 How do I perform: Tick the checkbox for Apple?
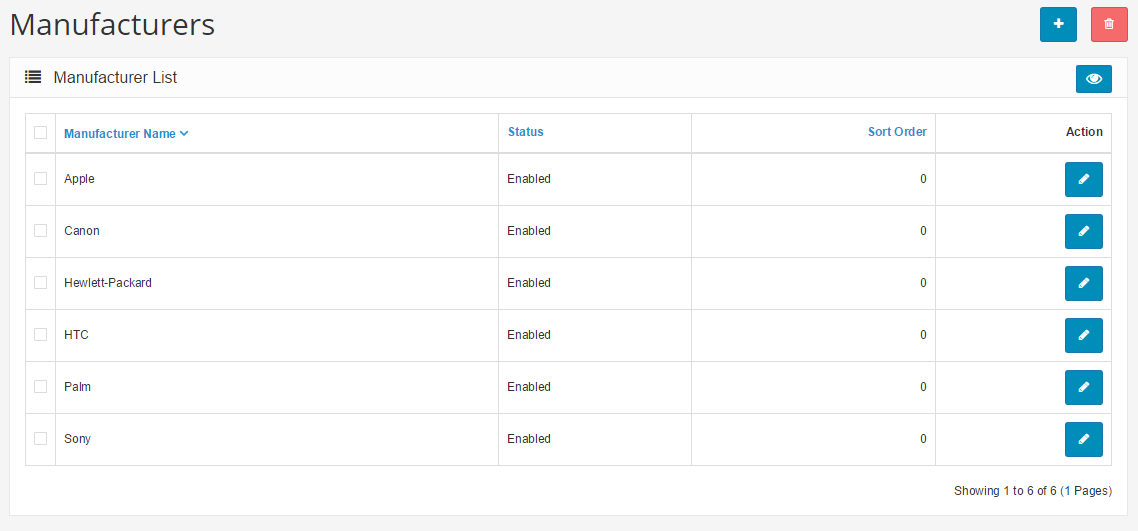pyautogui.click(x=41, y=178)
